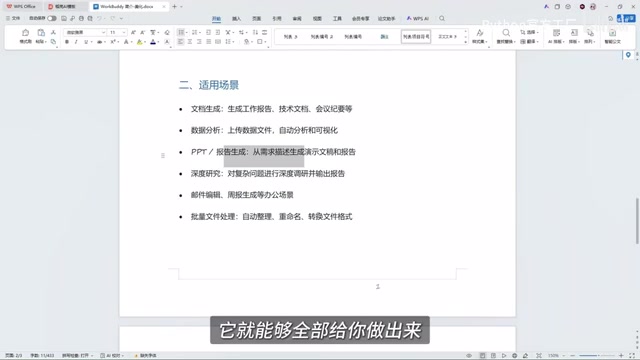Open the new tab dropdown arrow beside plus
This screenshot has height=360, width=640.
pyautogui.click(x=182, y=7)
